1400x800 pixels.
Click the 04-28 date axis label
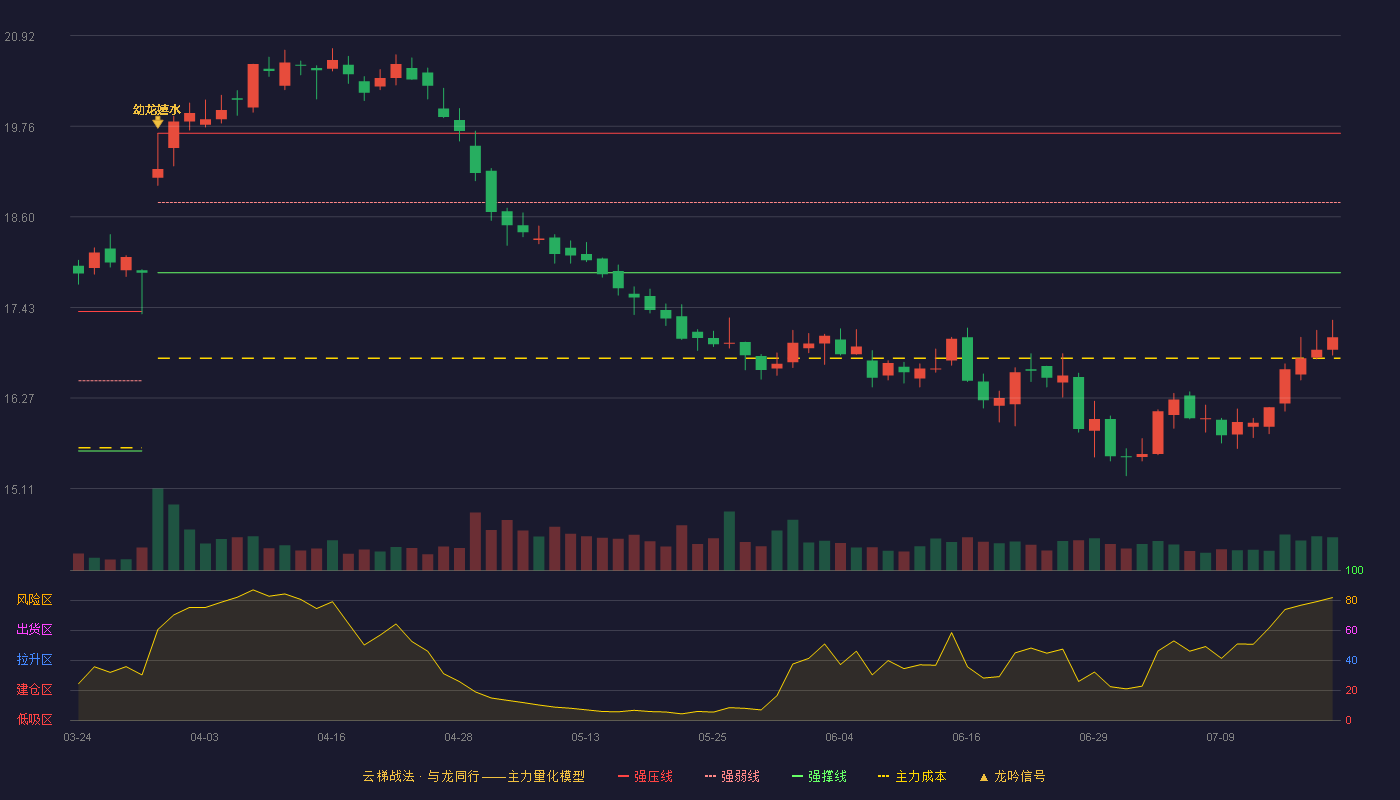click(459, 737)
